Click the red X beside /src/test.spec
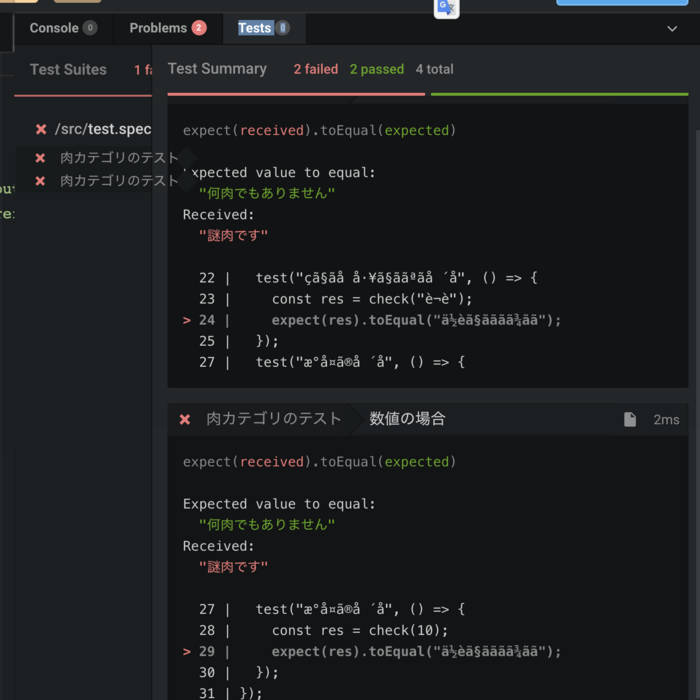This screenshot has height=700, width=700. coord(41,129)
